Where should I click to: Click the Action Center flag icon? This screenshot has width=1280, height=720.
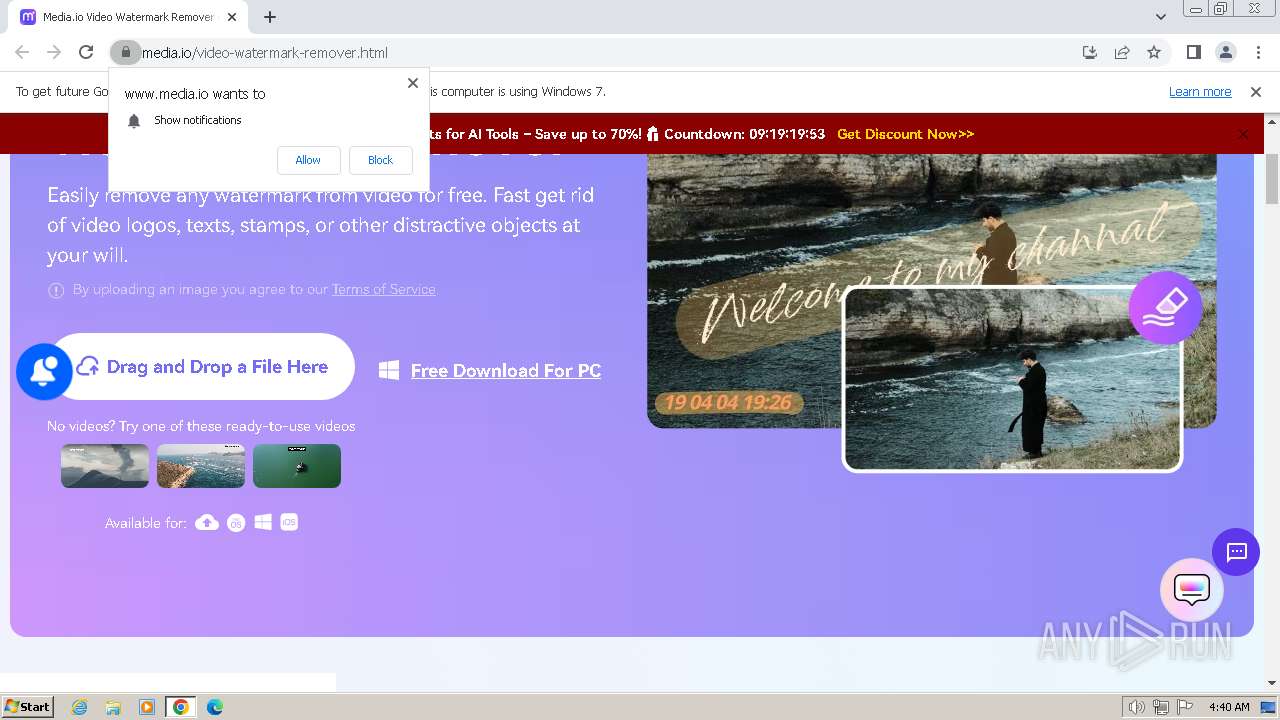(1184, 707)
